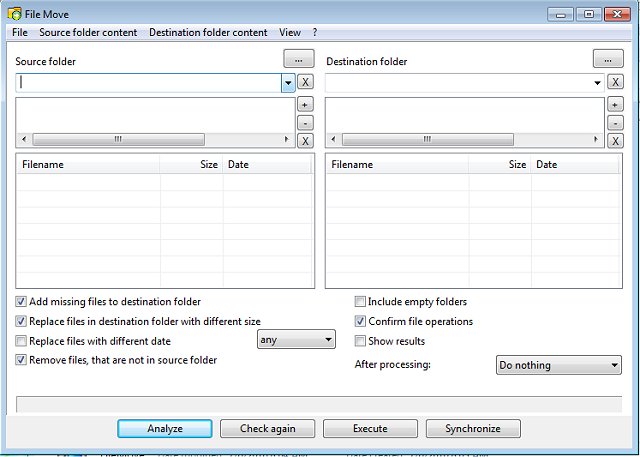Click the source list horizontal scrollbar thumb
The image size is (640, 457).
click(x=117, y=140)
